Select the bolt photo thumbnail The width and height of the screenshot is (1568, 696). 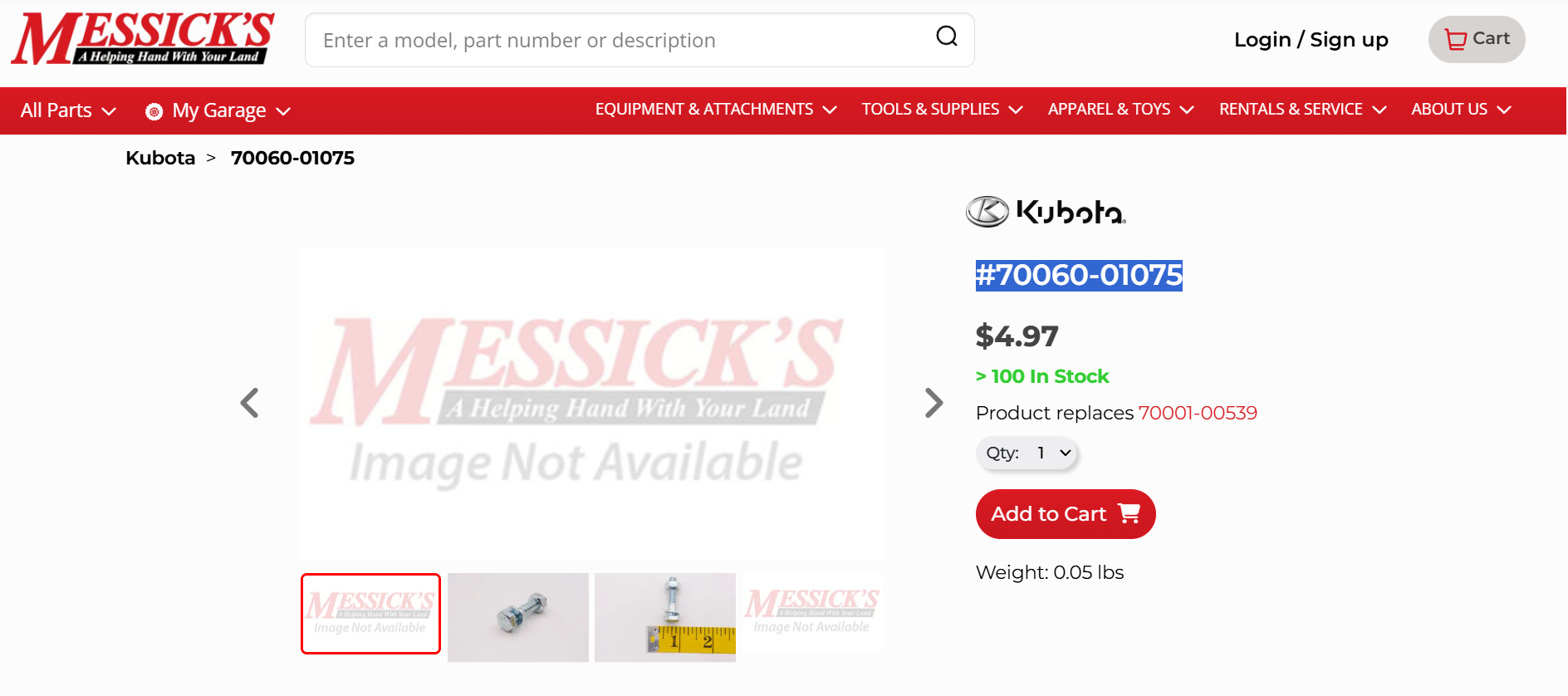[518, 617]
